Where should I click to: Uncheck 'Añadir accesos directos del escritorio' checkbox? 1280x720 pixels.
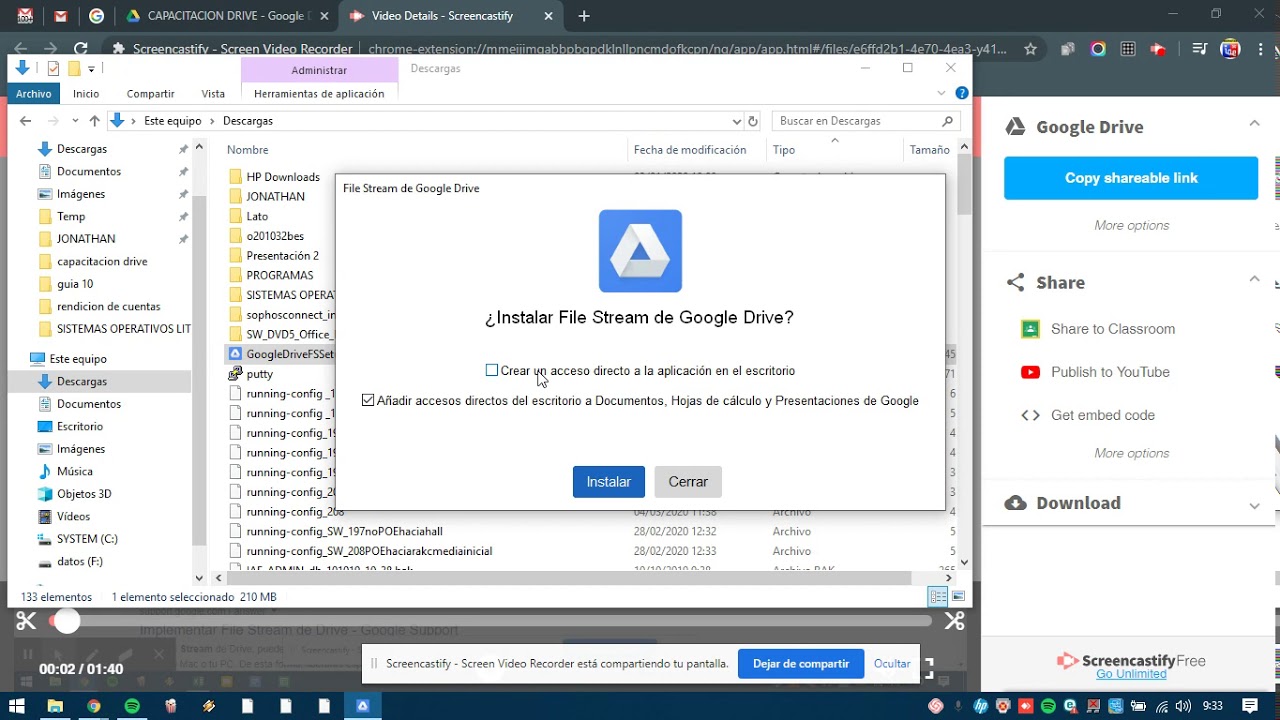(x=368, y=401)
